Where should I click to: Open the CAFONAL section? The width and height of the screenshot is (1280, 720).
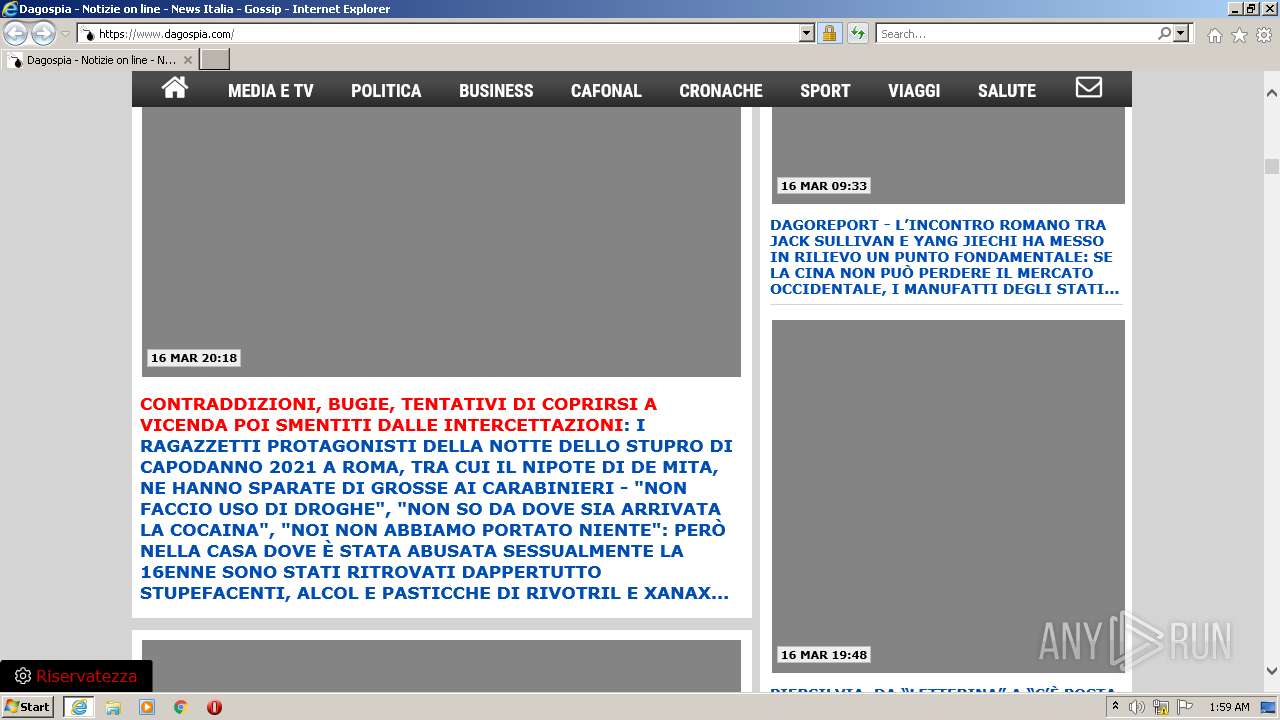tap(606, 90)
